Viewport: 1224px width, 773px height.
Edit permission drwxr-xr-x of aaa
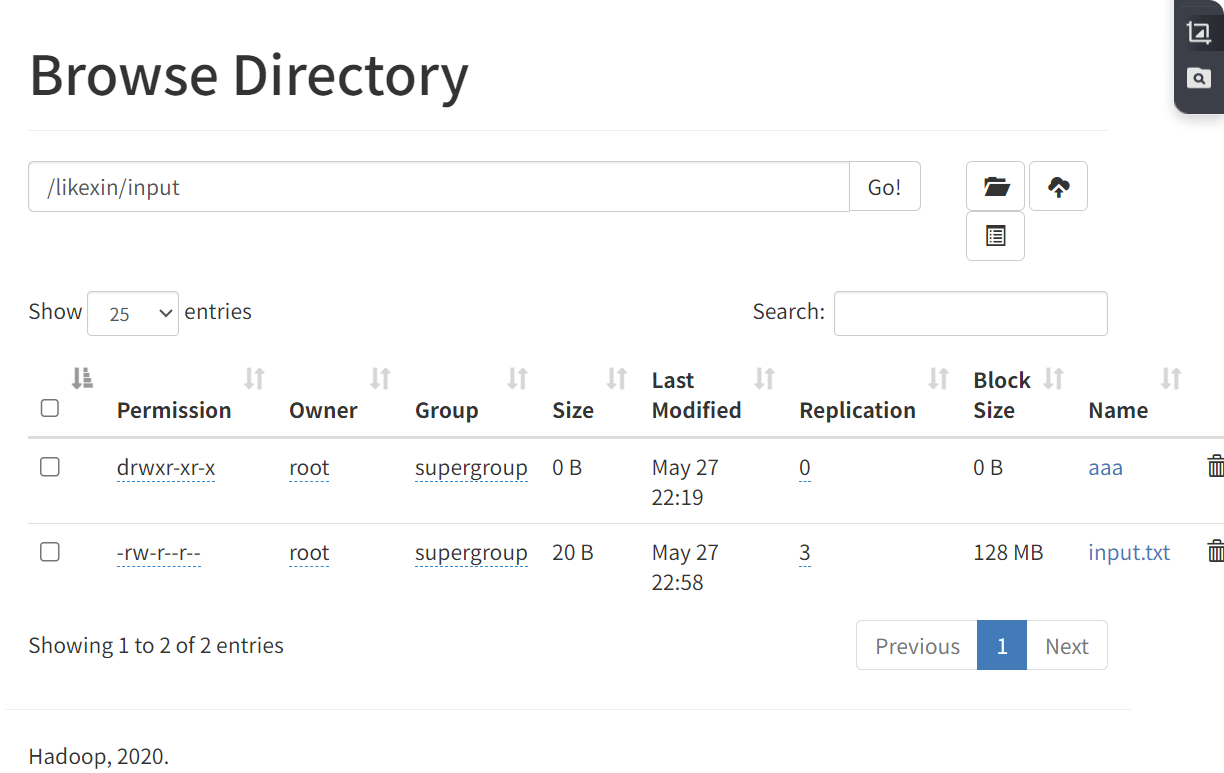tap(166, 467)
